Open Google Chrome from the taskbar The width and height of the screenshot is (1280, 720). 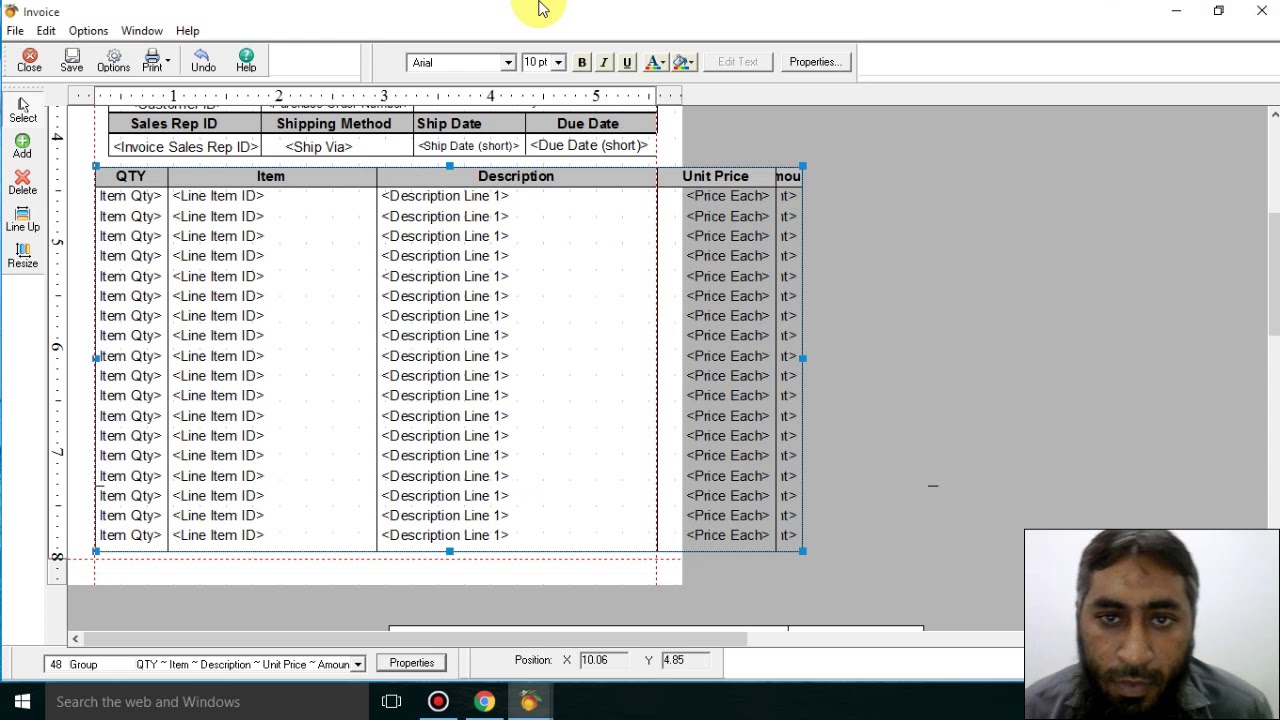(484, 702)
